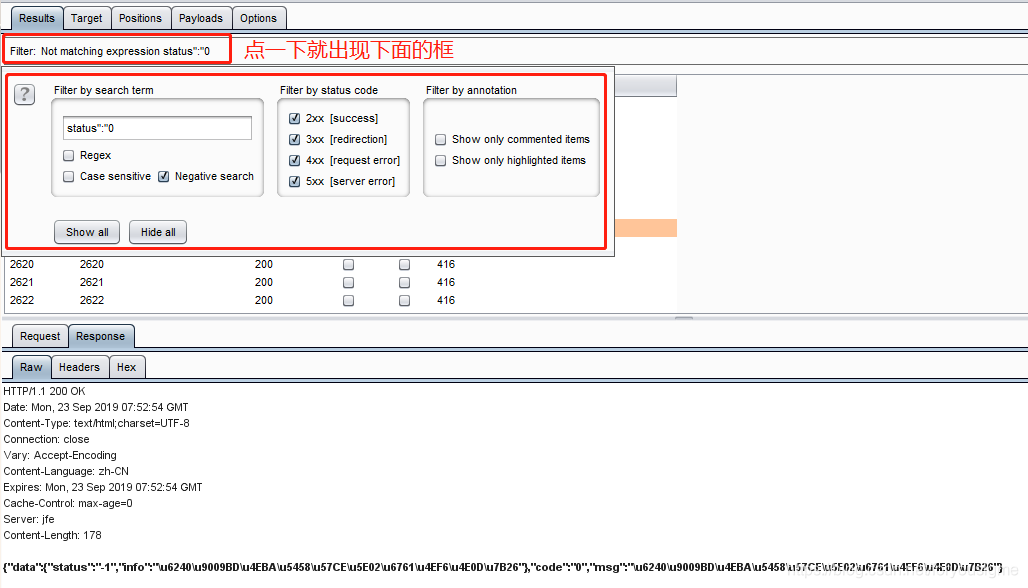
Task: Click length 416 in row 2622
Action: 446,300
